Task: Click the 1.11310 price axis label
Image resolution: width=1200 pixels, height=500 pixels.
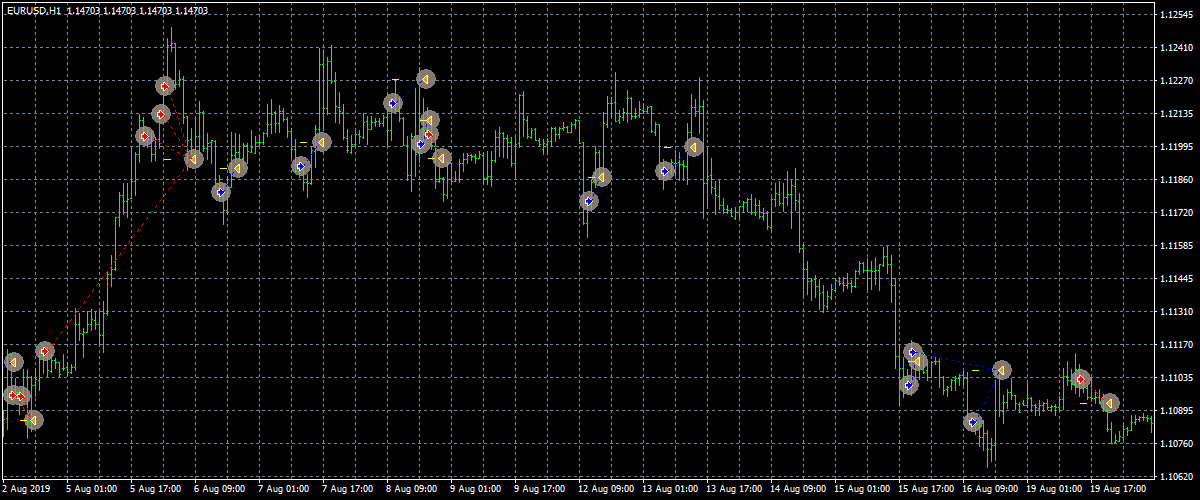Action: point(1177,312)
